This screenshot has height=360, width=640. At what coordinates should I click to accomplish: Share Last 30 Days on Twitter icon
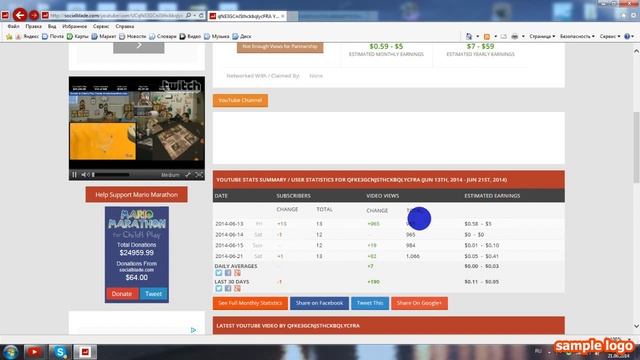click(219, 289)
